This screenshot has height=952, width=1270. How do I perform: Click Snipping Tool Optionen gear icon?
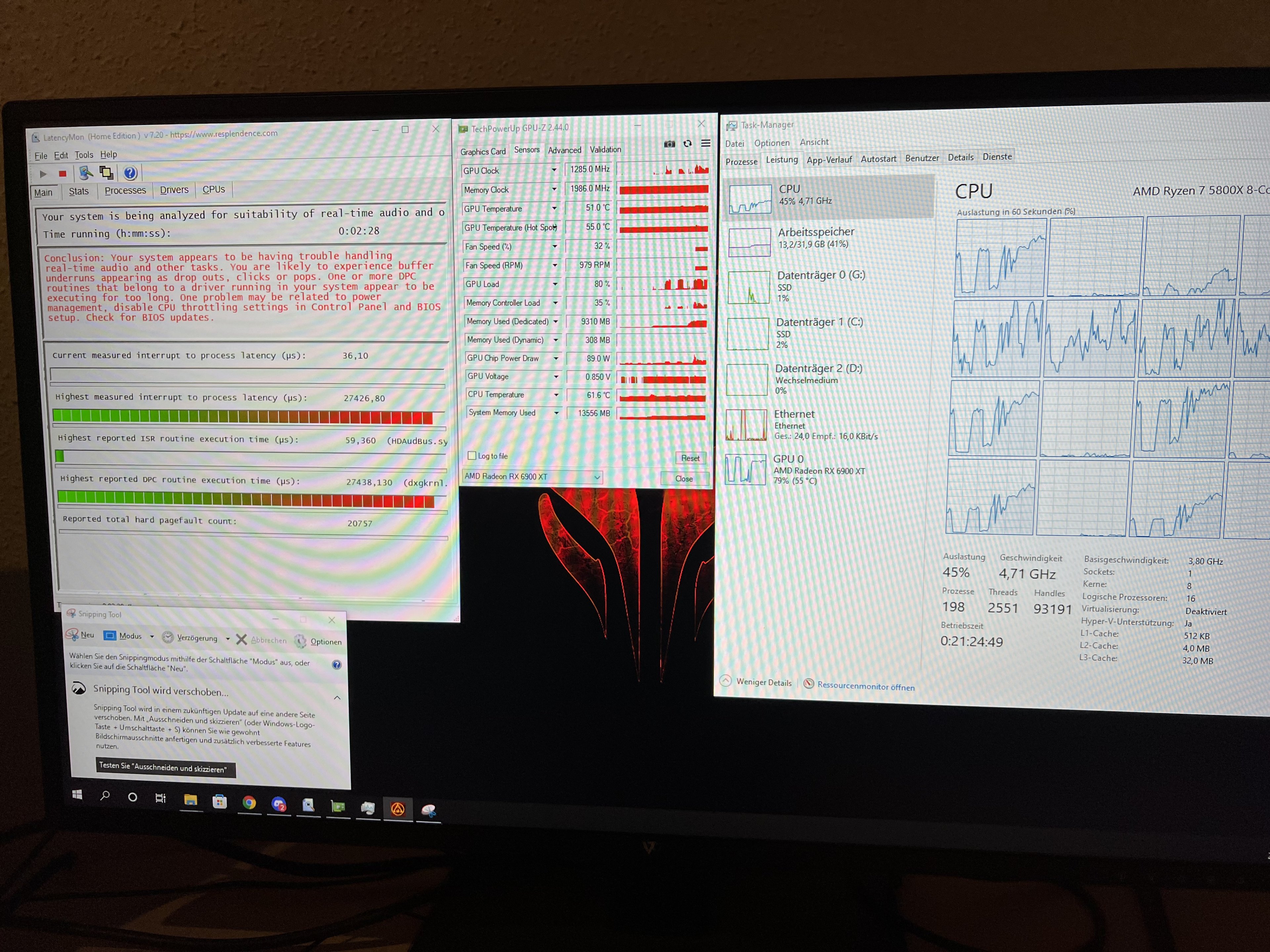tap(300, 640)
